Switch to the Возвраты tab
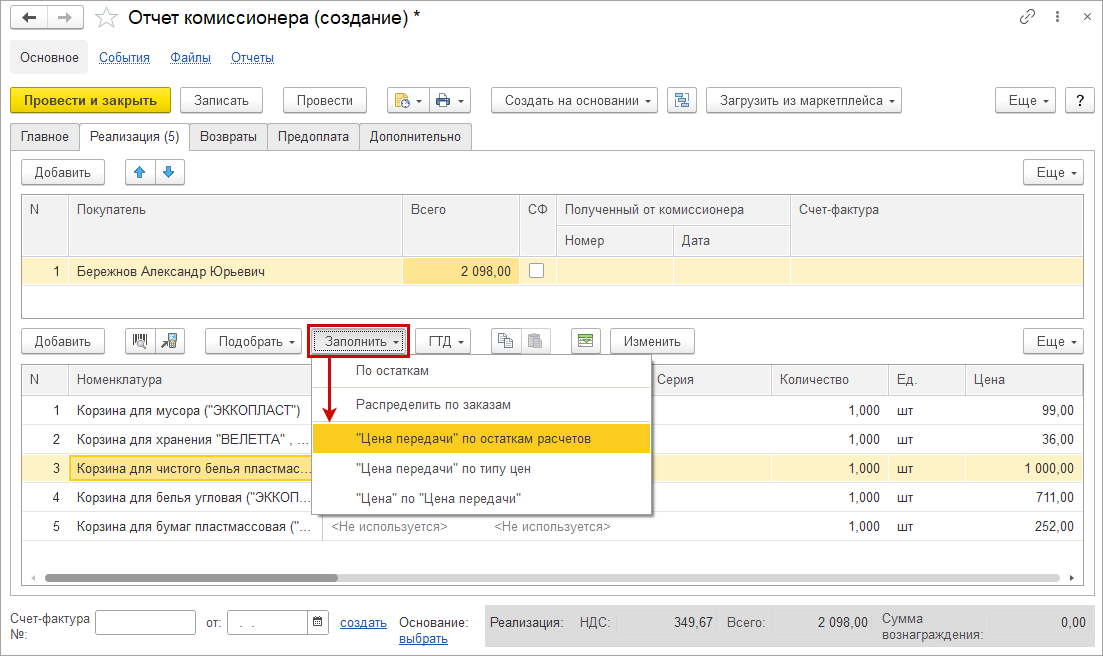The image size is (1103, 656). [228, 136]
